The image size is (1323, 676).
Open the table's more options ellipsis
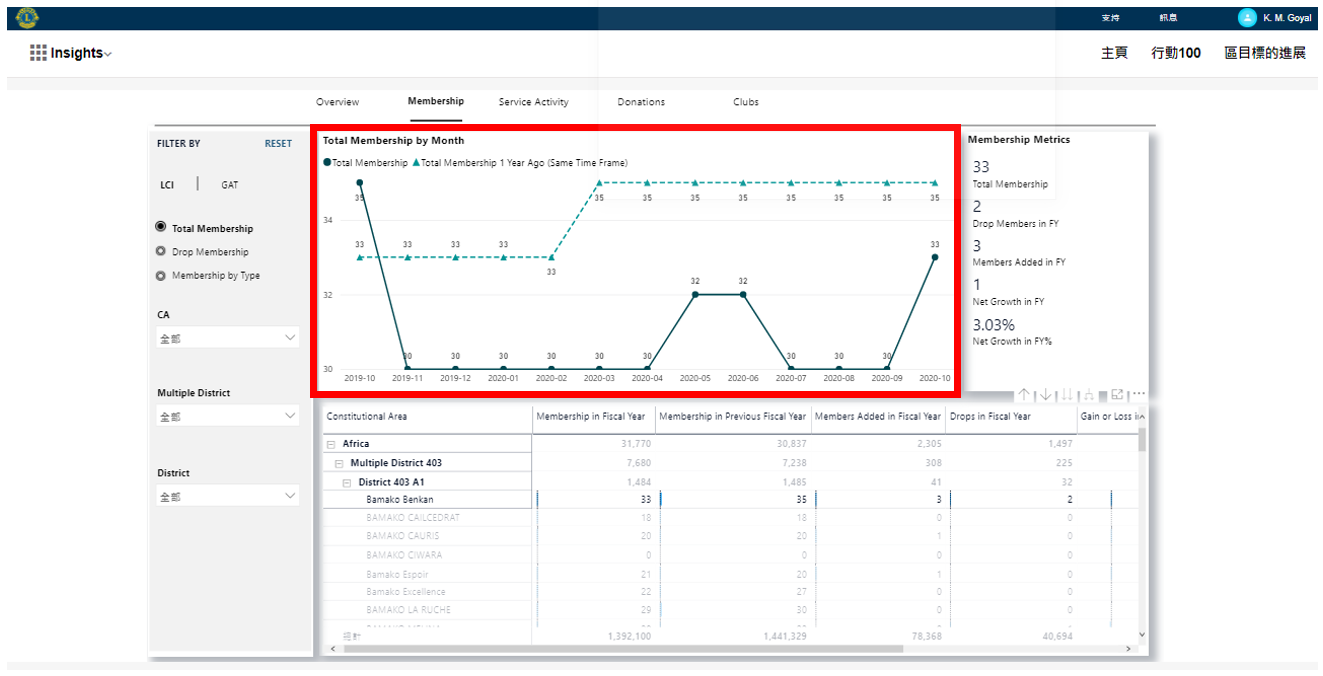click(x=1138, y=395)
